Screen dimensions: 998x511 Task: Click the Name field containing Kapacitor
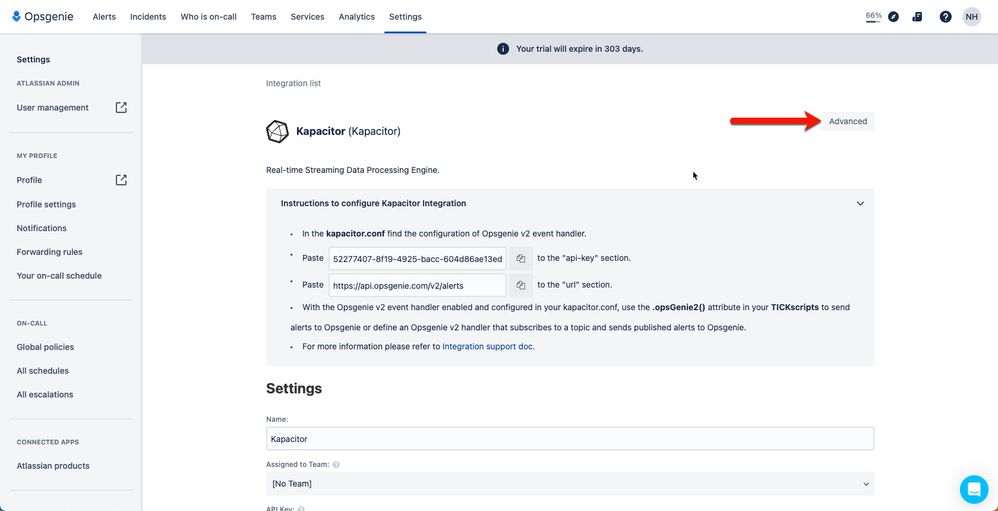point(570,438)
